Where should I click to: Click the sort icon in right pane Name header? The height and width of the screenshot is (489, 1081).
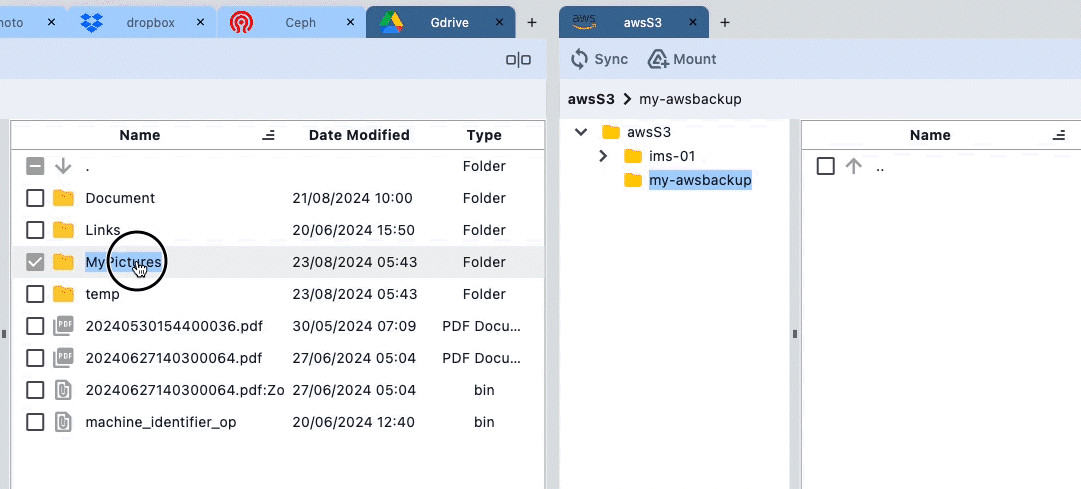[x=1059, y=135]
